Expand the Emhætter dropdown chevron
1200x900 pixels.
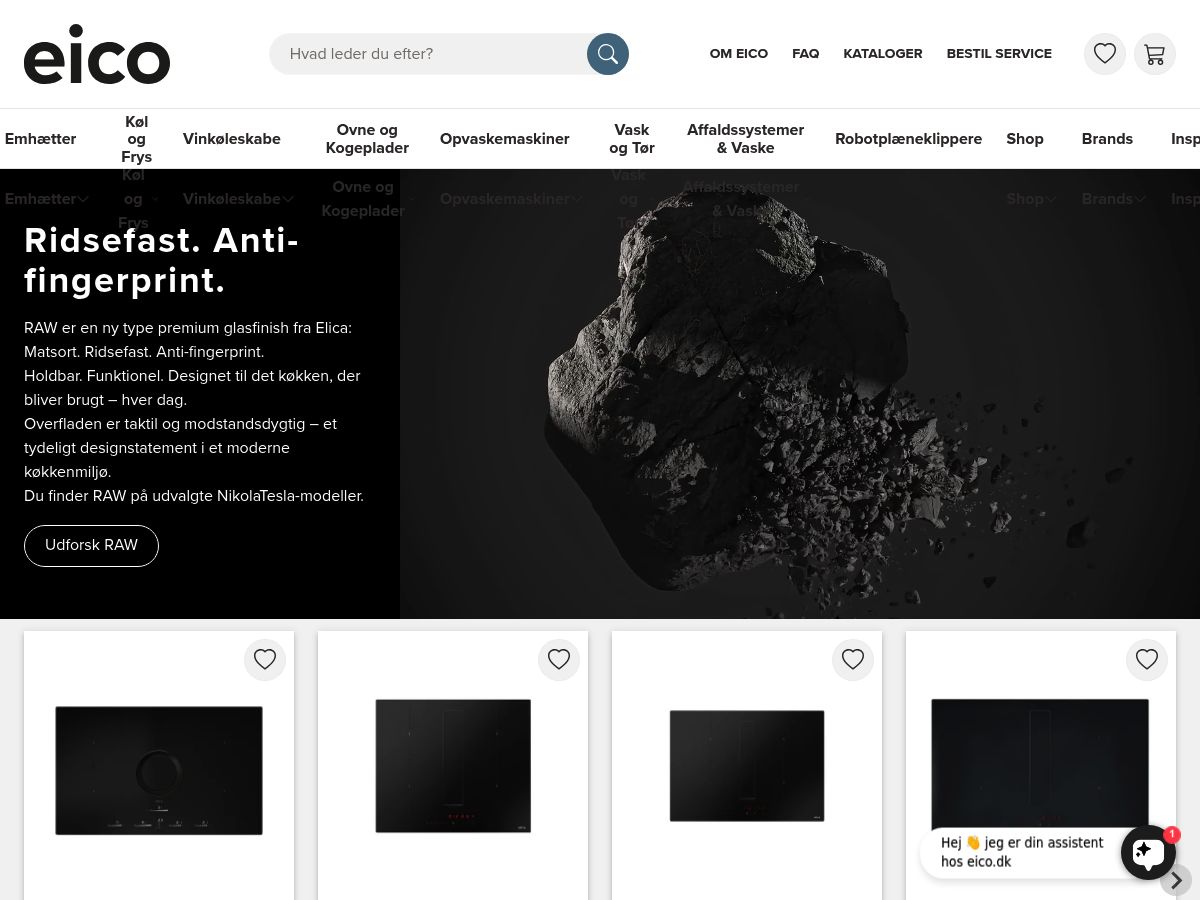pyautogui.click(x=84, y=199)
